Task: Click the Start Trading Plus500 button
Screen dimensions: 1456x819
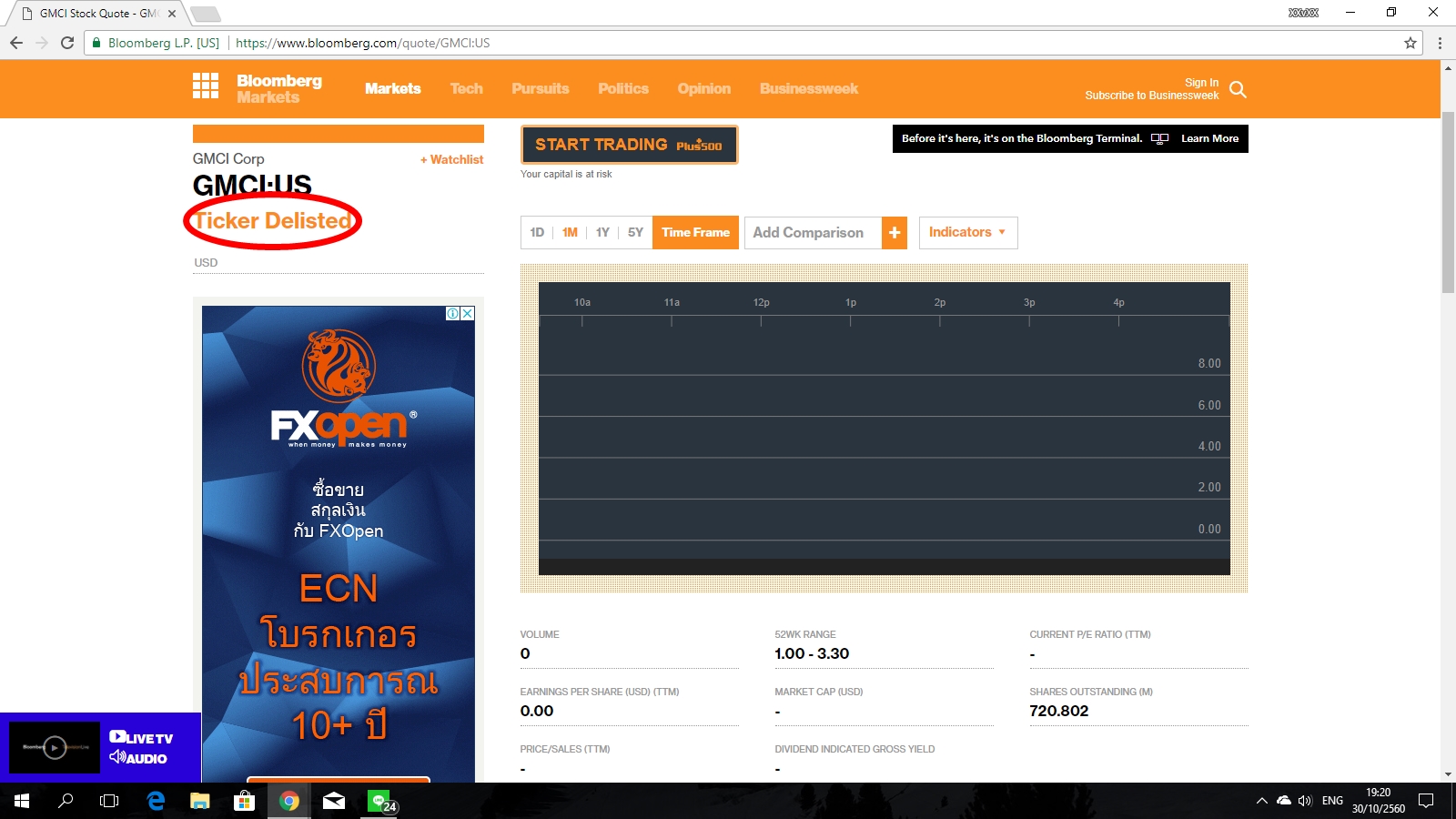Action: click(x=629, y=145)
